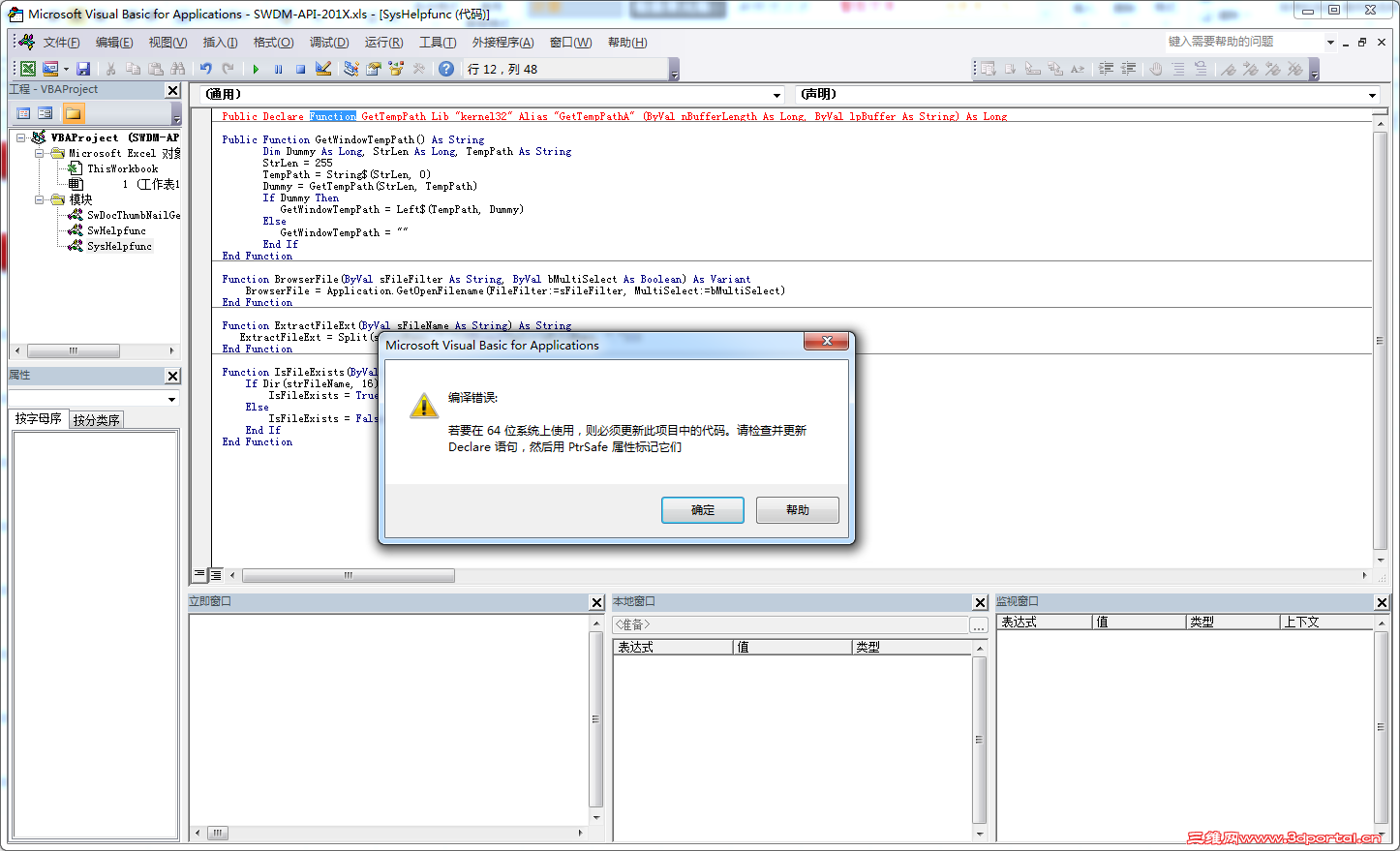Screen dimensions: 1400x851
Task: Close the 工程 project panel
Action: (172, 90)
